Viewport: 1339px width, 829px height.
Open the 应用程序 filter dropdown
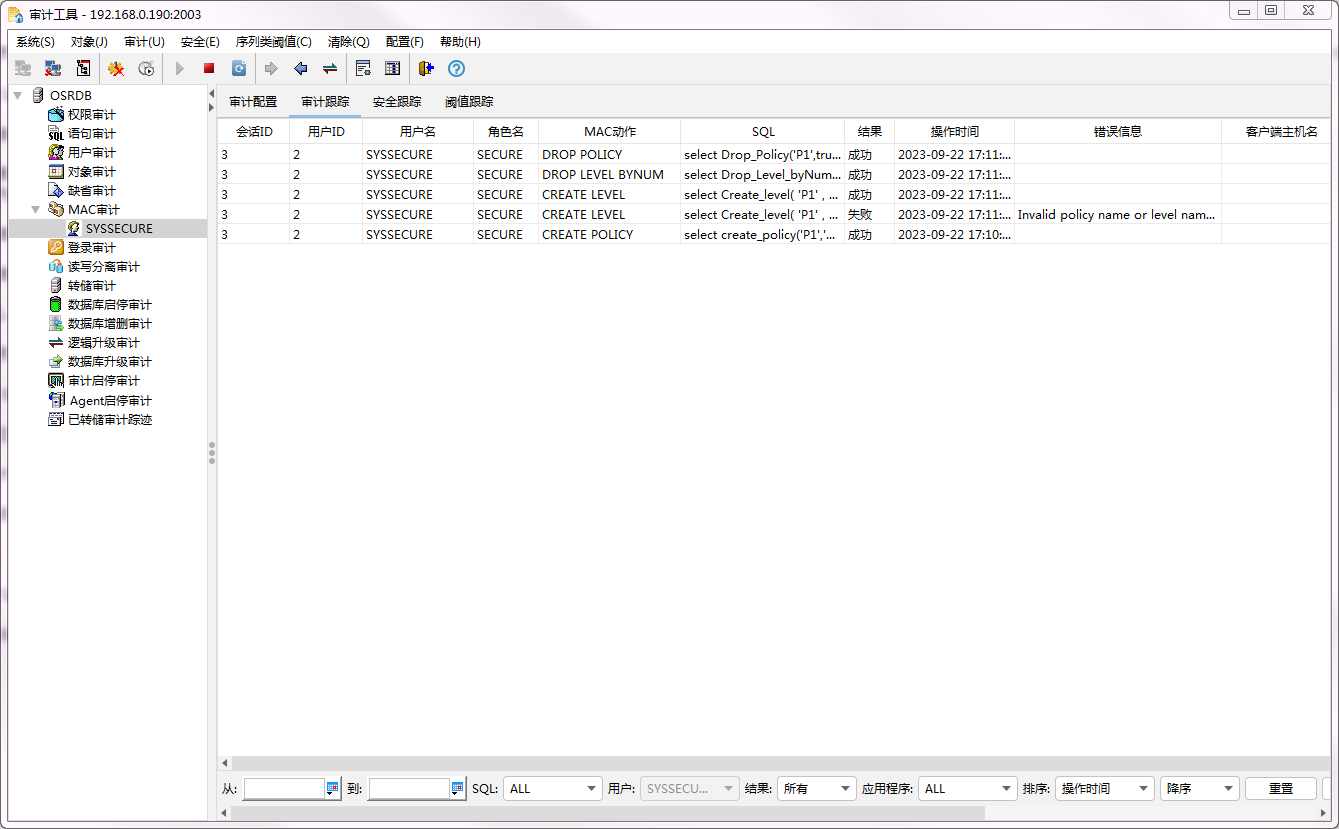coord(967,788)
